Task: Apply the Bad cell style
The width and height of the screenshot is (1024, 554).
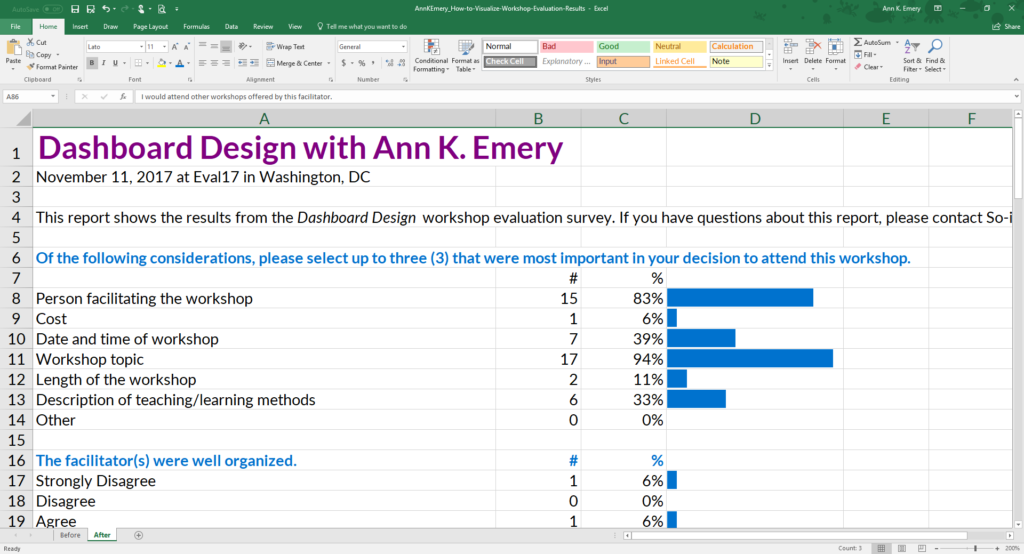Action: [566, 46]
